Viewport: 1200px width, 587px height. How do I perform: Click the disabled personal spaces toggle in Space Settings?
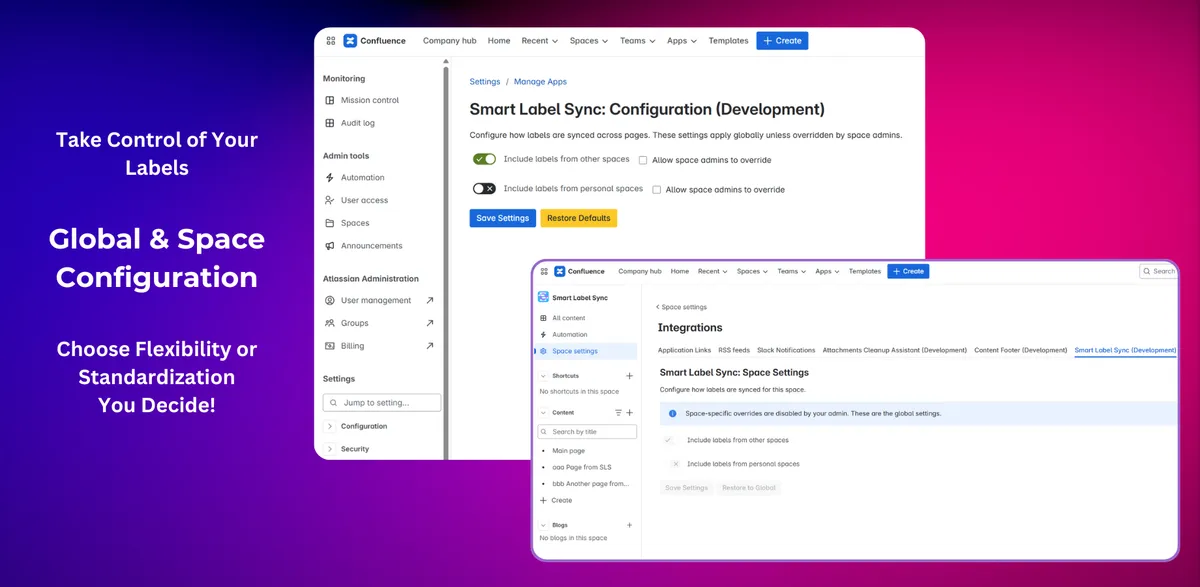tap(671, 464)
